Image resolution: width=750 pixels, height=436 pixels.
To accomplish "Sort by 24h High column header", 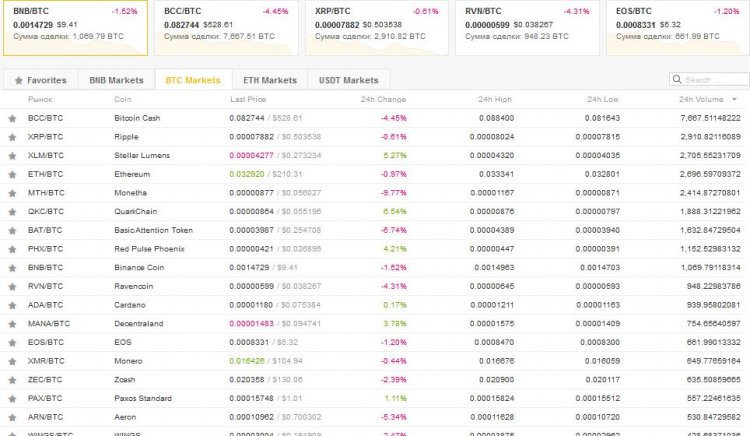I will [495, 99].
